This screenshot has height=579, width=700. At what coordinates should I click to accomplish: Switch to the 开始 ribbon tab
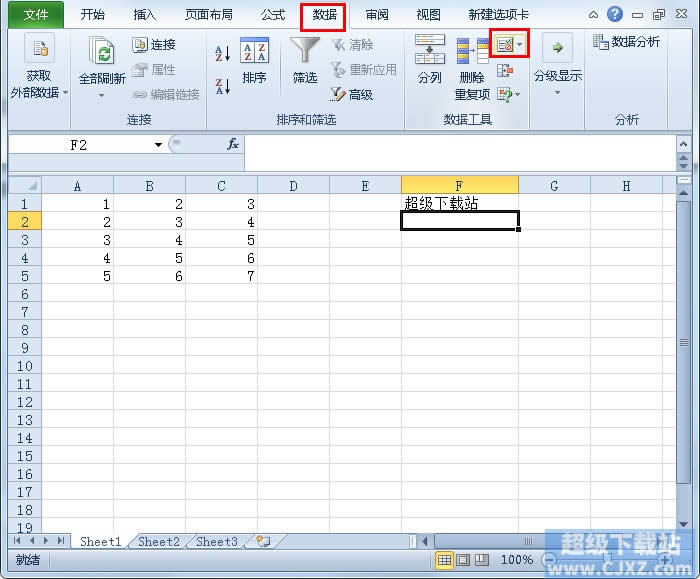[x=92, y=15]
